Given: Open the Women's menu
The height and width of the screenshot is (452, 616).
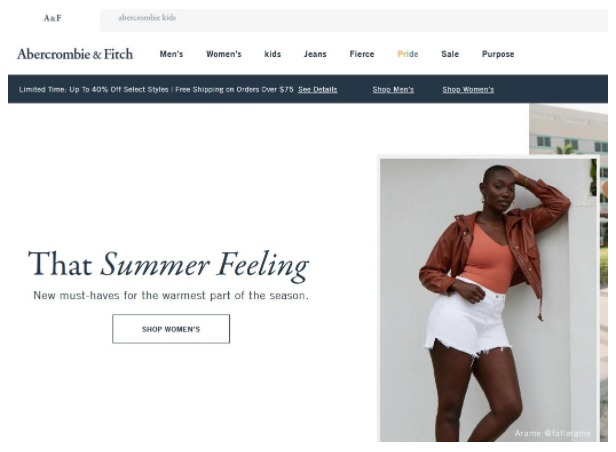Looking at the screenshot, I should 224,54.
